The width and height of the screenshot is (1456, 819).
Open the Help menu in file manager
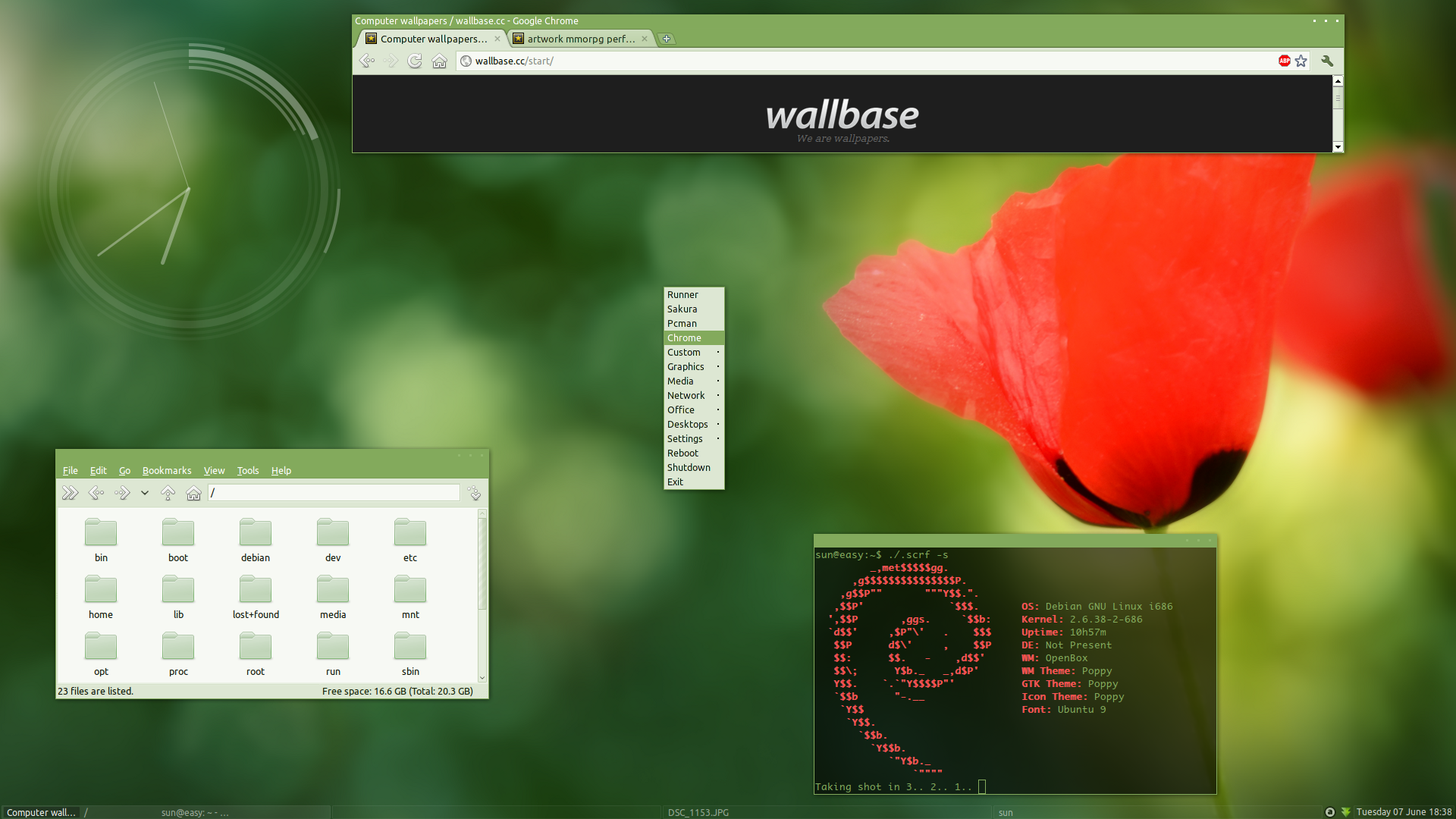[x=281, y=470]
